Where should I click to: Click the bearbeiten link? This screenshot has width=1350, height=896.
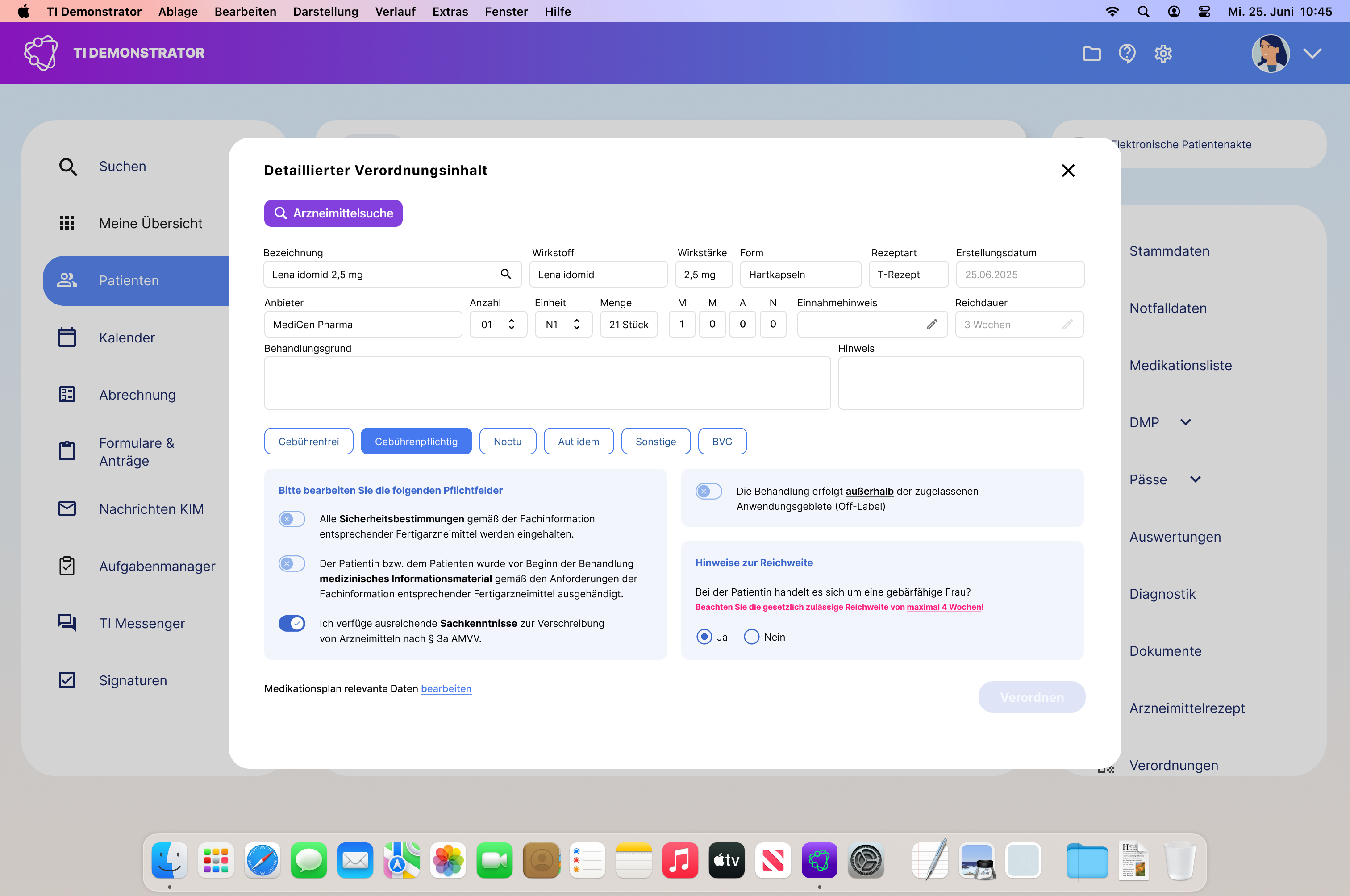tap(446, 688)
